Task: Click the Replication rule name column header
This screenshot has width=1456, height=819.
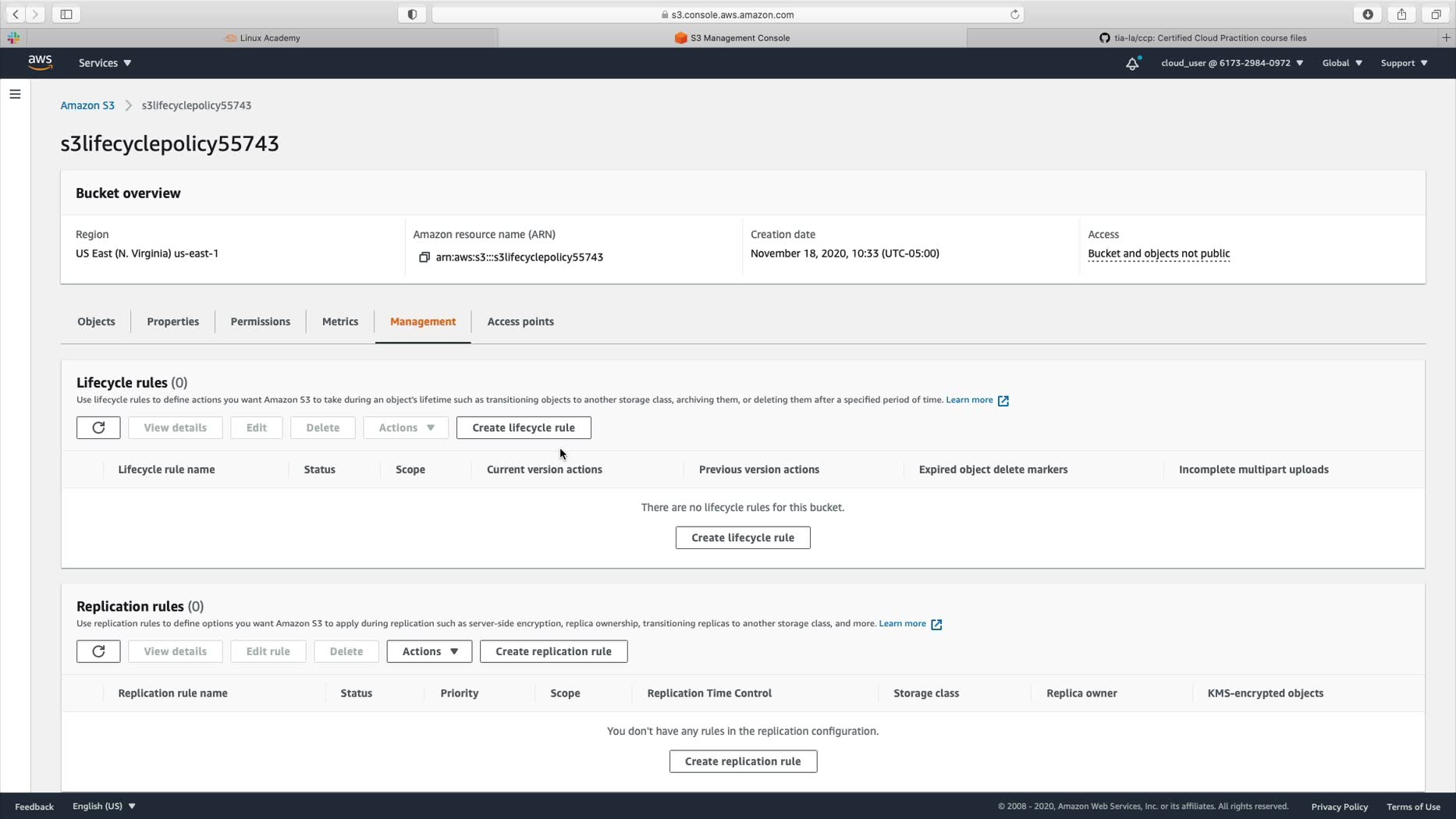Action: click(172, 693)
